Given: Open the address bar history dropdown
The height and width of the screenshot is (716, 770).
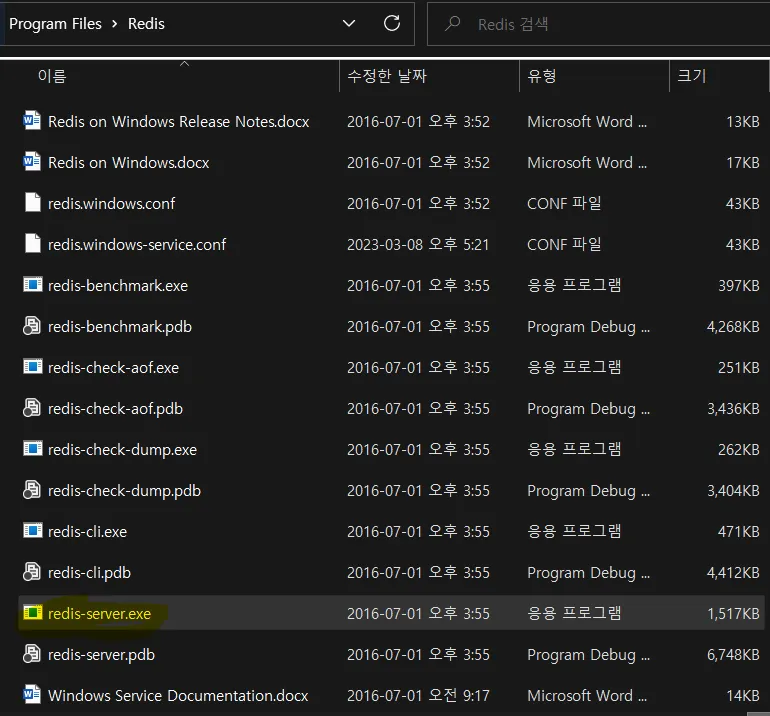Looking at the screenshot, I should pos(349,23).
